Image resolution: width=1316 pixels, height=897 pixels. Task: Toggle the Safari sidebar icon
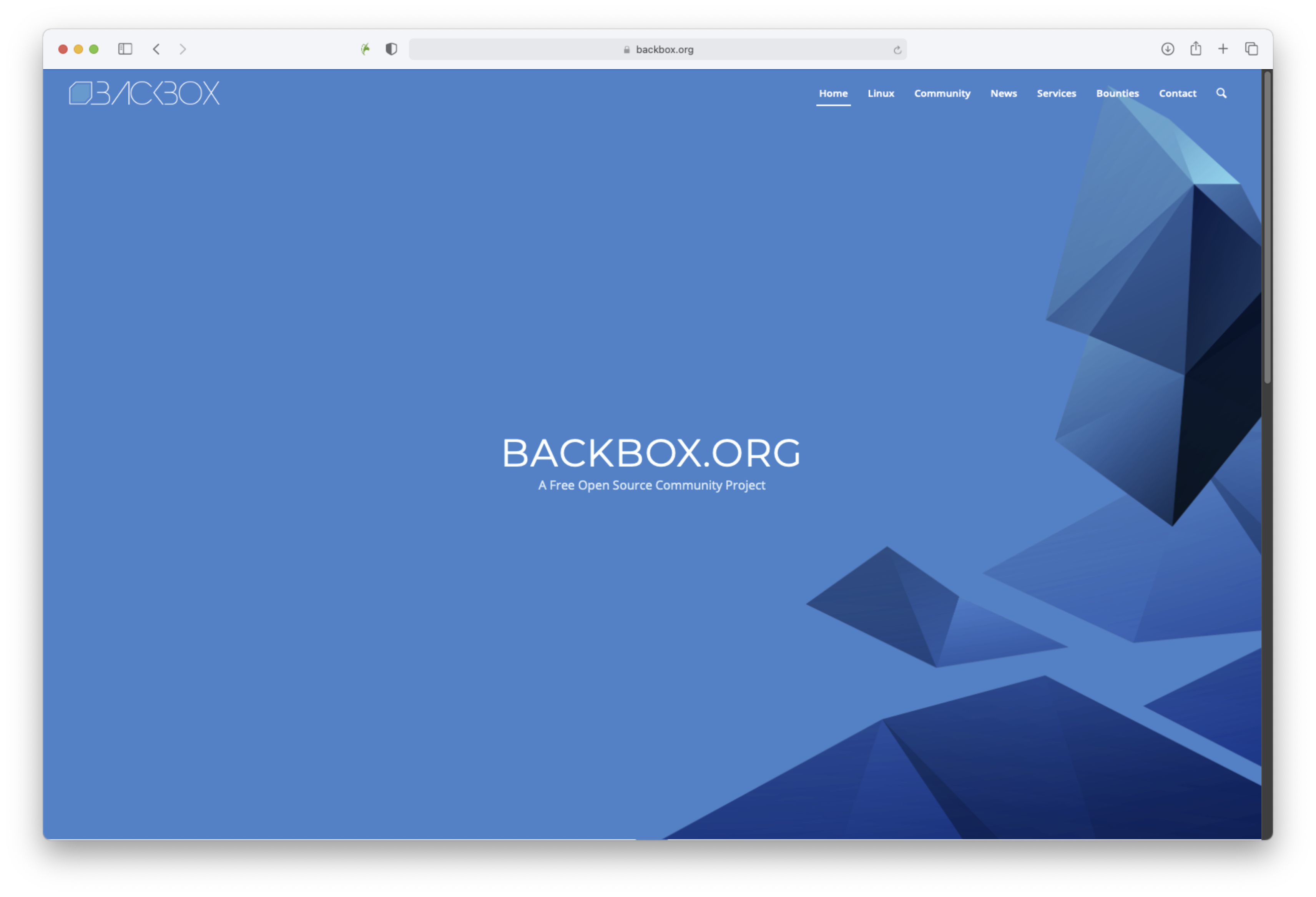[x=125, y=49]
